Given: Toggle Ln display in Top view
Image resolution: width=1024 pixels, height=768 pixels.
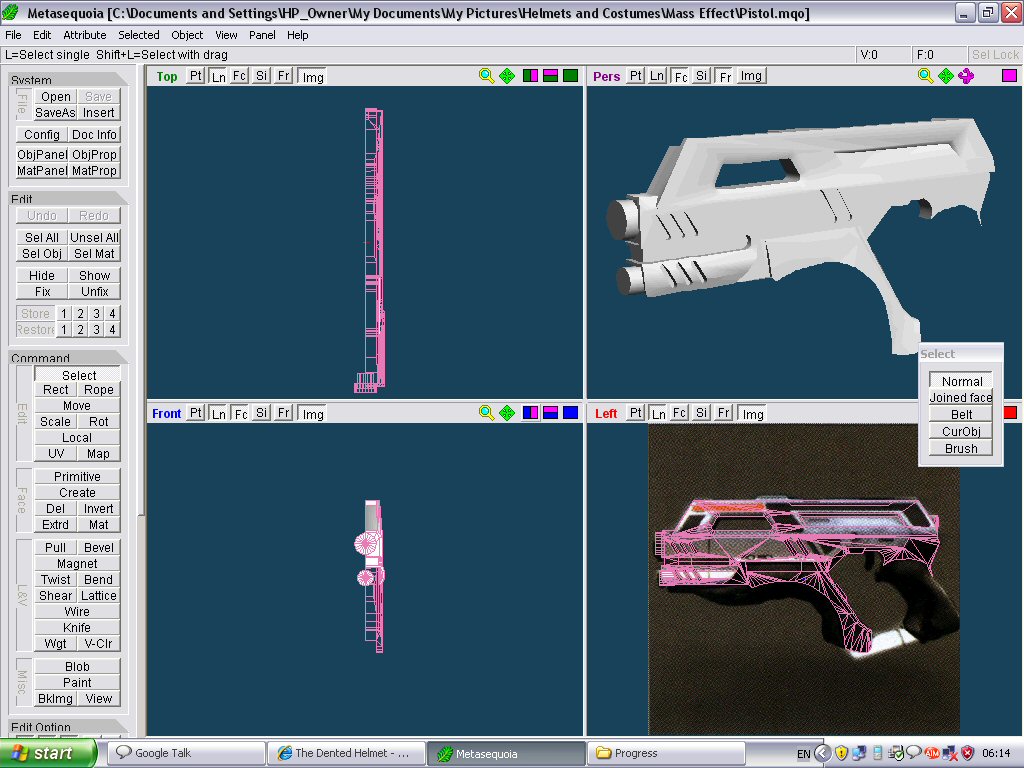Looking at the screenshot, I should point(218,76).
